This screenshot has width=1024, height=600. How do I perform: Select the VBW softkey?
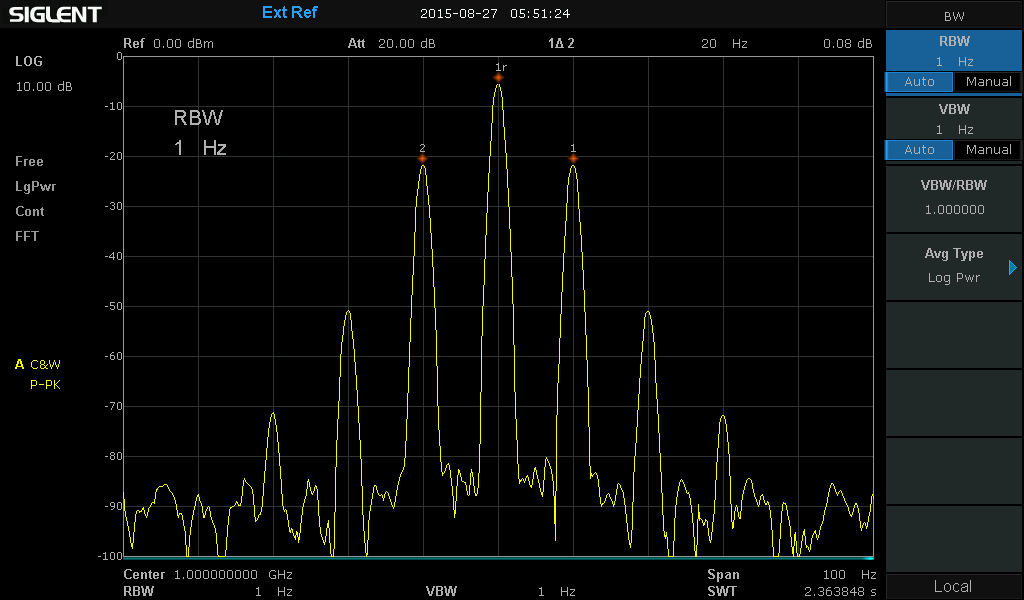point(953,119)
